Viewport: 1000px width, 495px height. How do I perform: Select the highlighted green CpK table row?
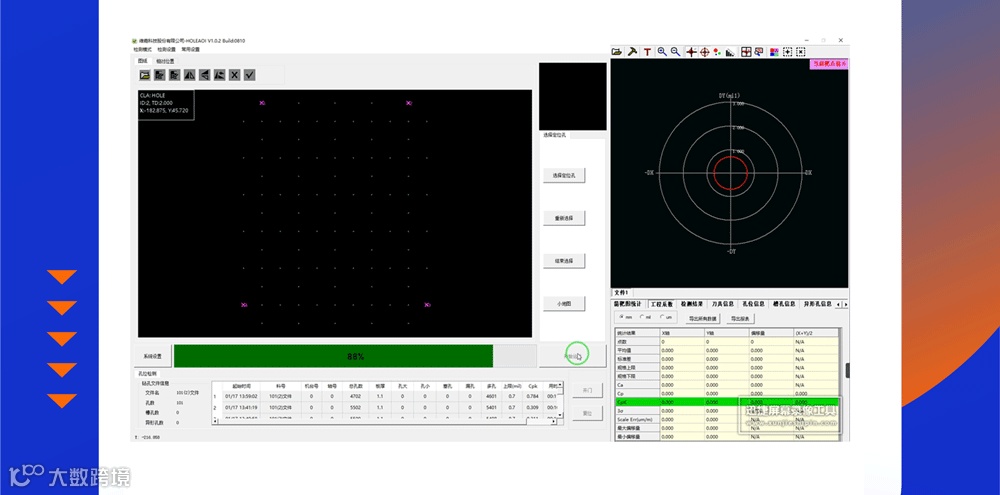coord(726,403)
